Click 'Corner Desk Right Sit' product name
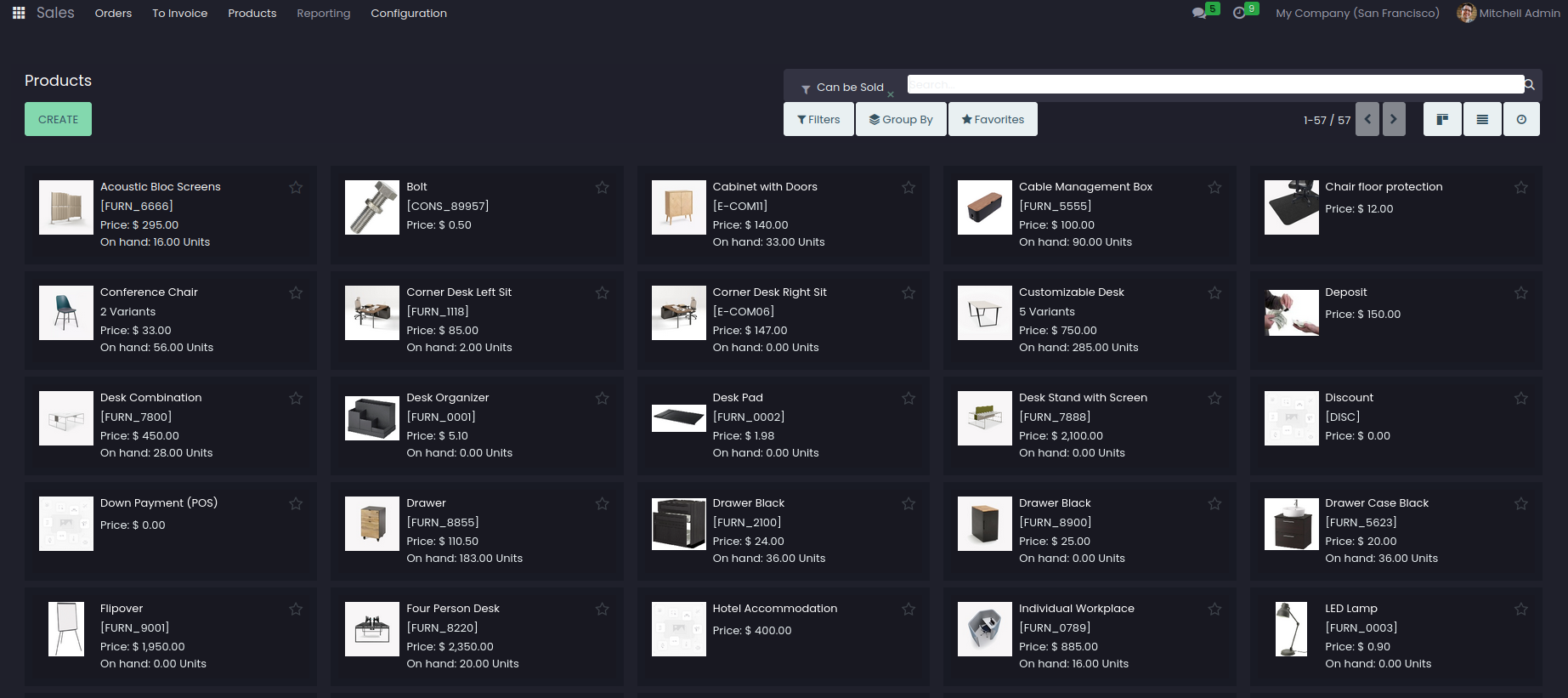1568x698 pixels. 769,292
